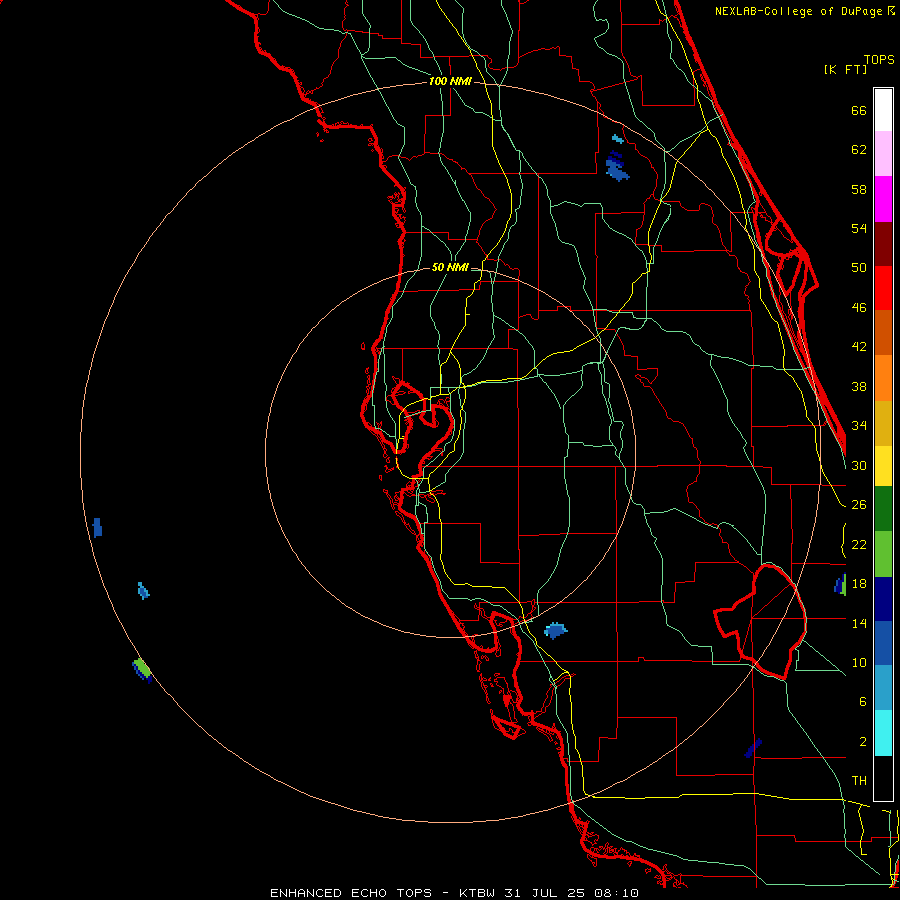This screenshot has height=900, width=900.
Task: Click the legend value '46'
Action: [x=859, y=308]
